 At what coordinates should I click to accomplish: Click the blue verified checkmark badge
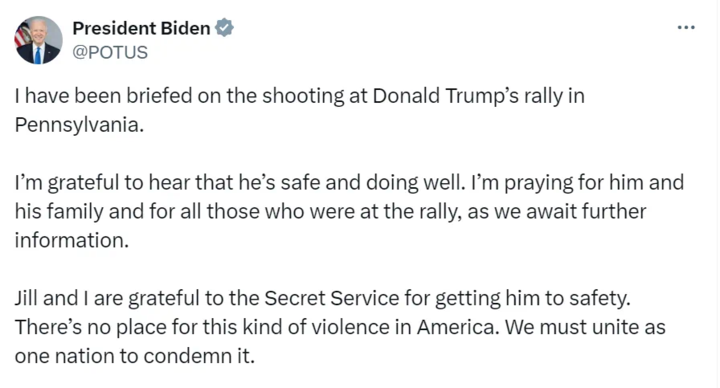coord(225,28)
